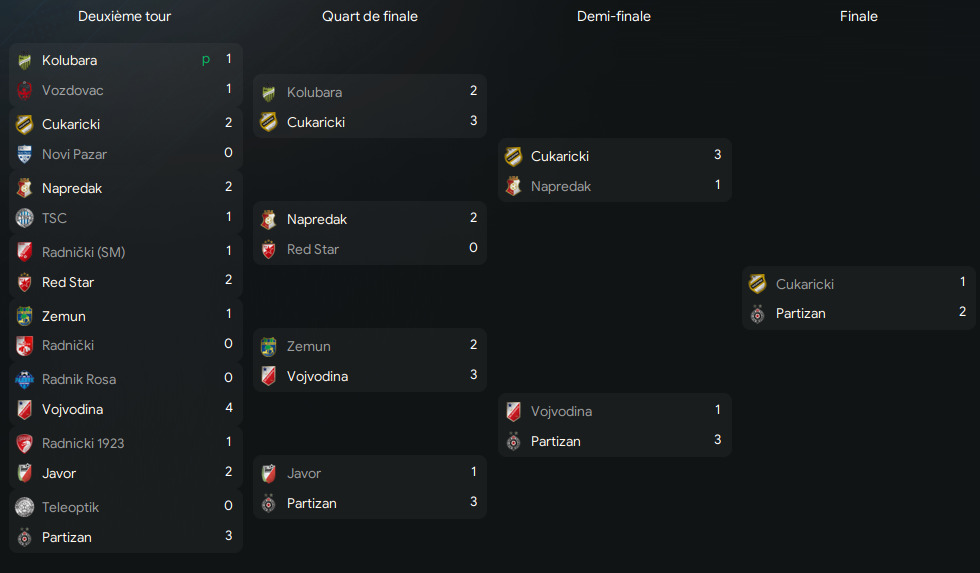Viewport: 980px width, 573px height.
Task: Click Kolubara name in the Quart de finale
Action: [x=314, y=93]
